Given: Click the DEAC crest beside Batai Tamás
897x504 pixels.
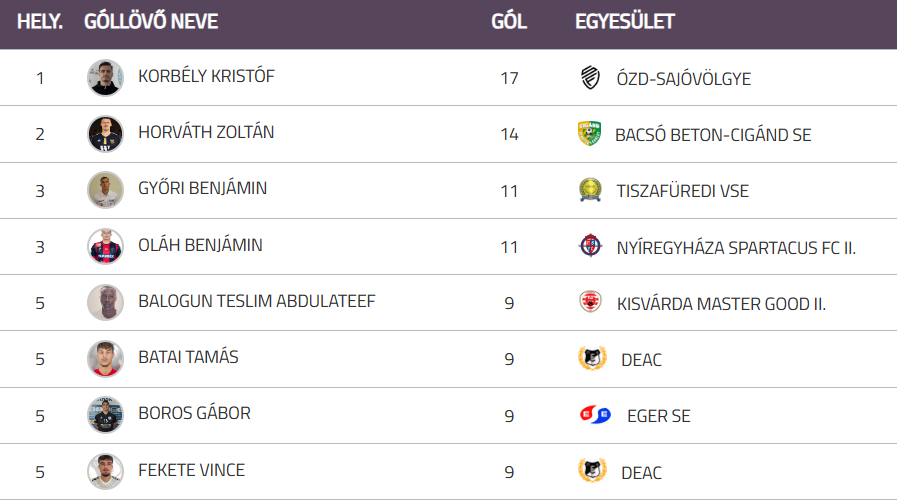Looking at the screenshot, I should tap(592, 358).
